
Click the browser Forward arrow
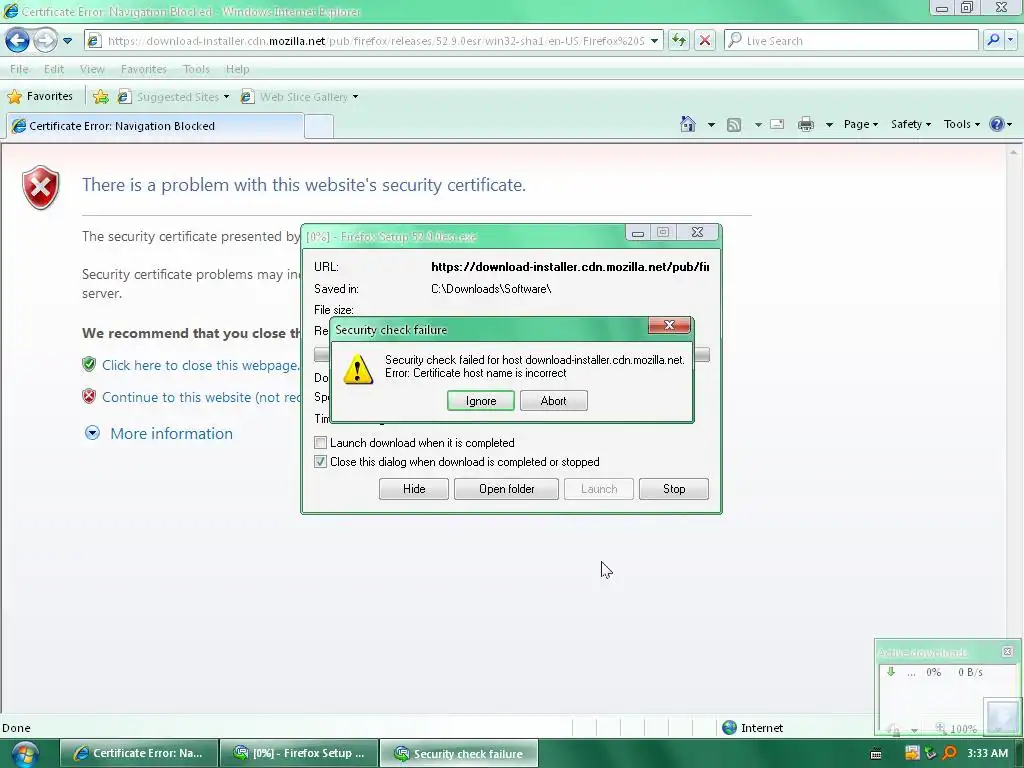[45, 40]
